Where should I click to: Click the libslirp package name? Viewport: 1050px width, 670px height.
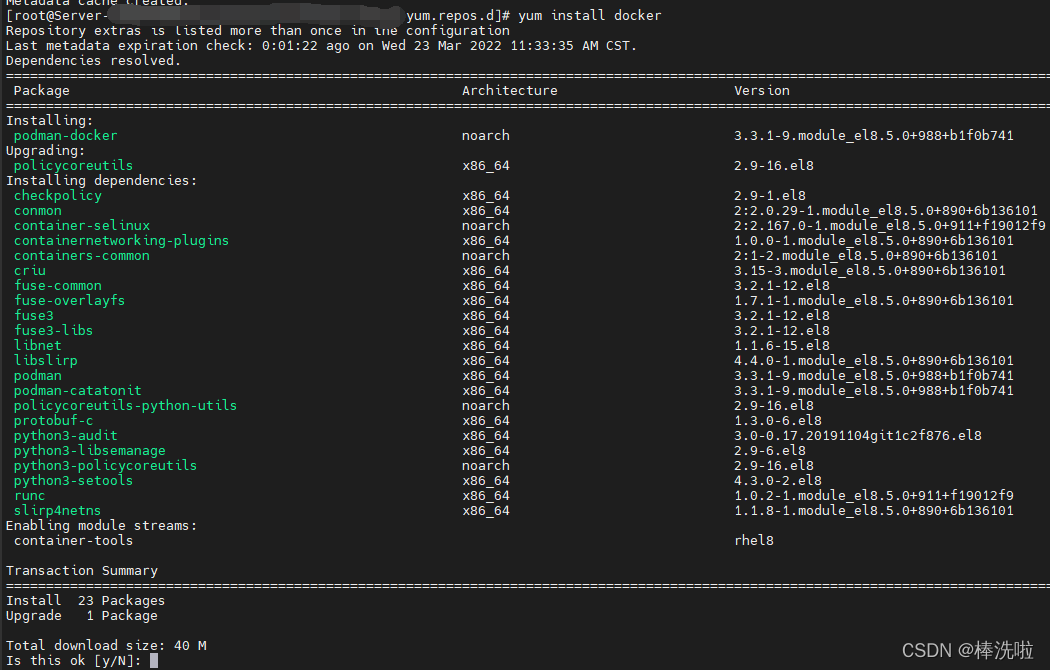point(46,360)
